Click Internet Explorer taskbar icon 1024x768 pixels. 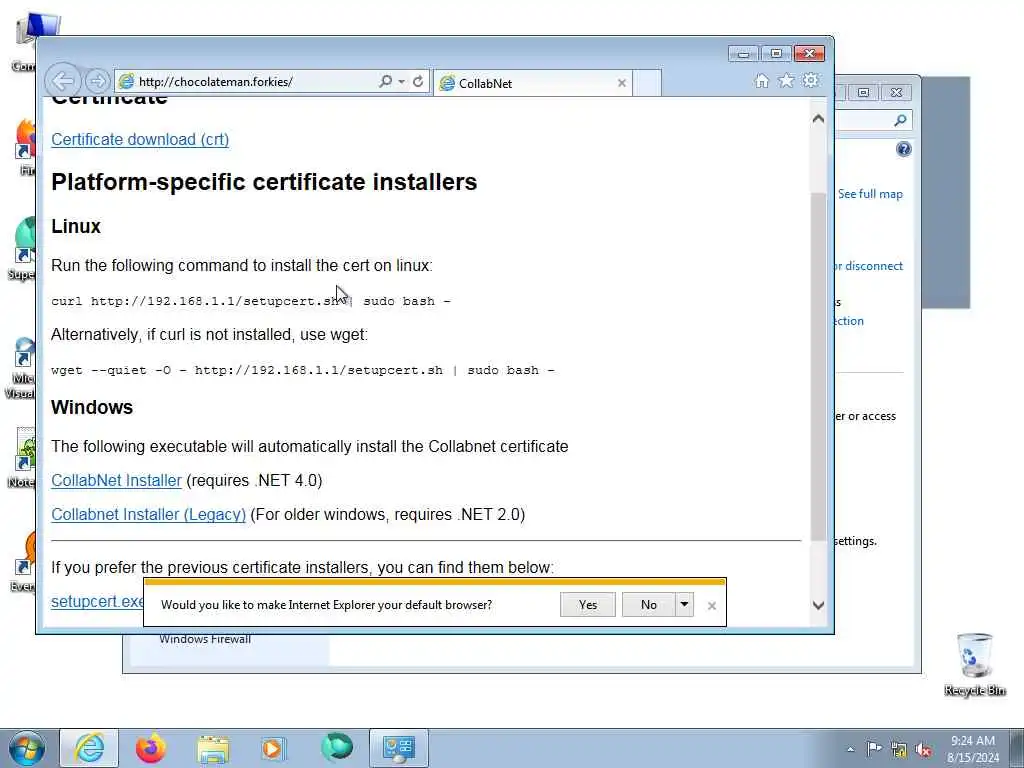[89, 748]
